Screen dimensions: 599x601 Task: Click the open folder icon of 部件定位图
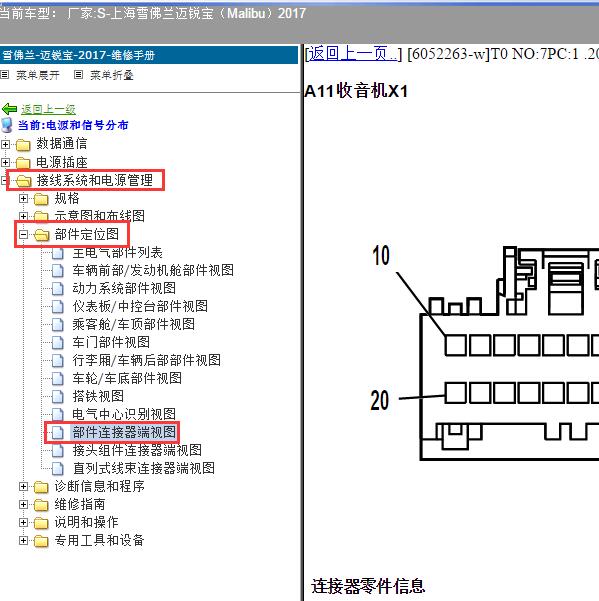pyautogui.click(x=41, y=235)
